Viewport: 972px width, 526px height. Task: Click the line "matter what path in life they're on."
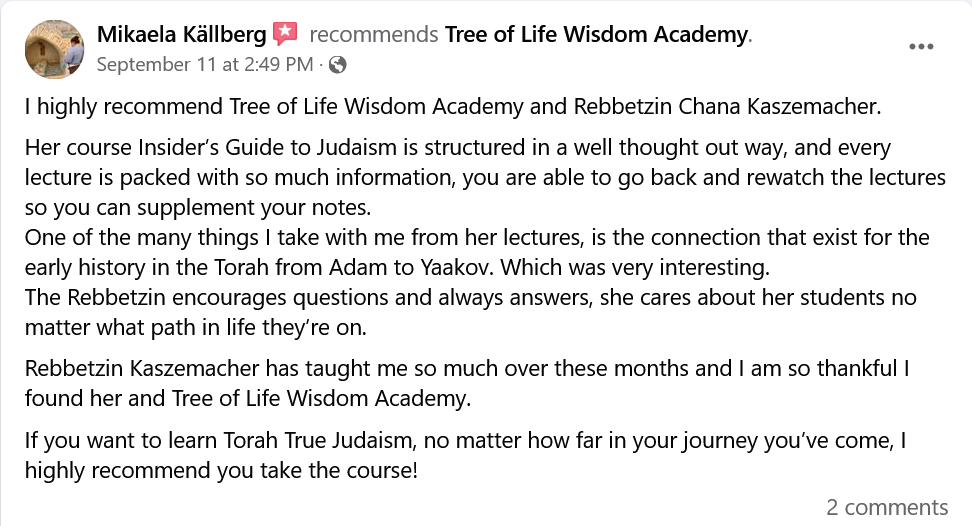(x=196, y=327)
